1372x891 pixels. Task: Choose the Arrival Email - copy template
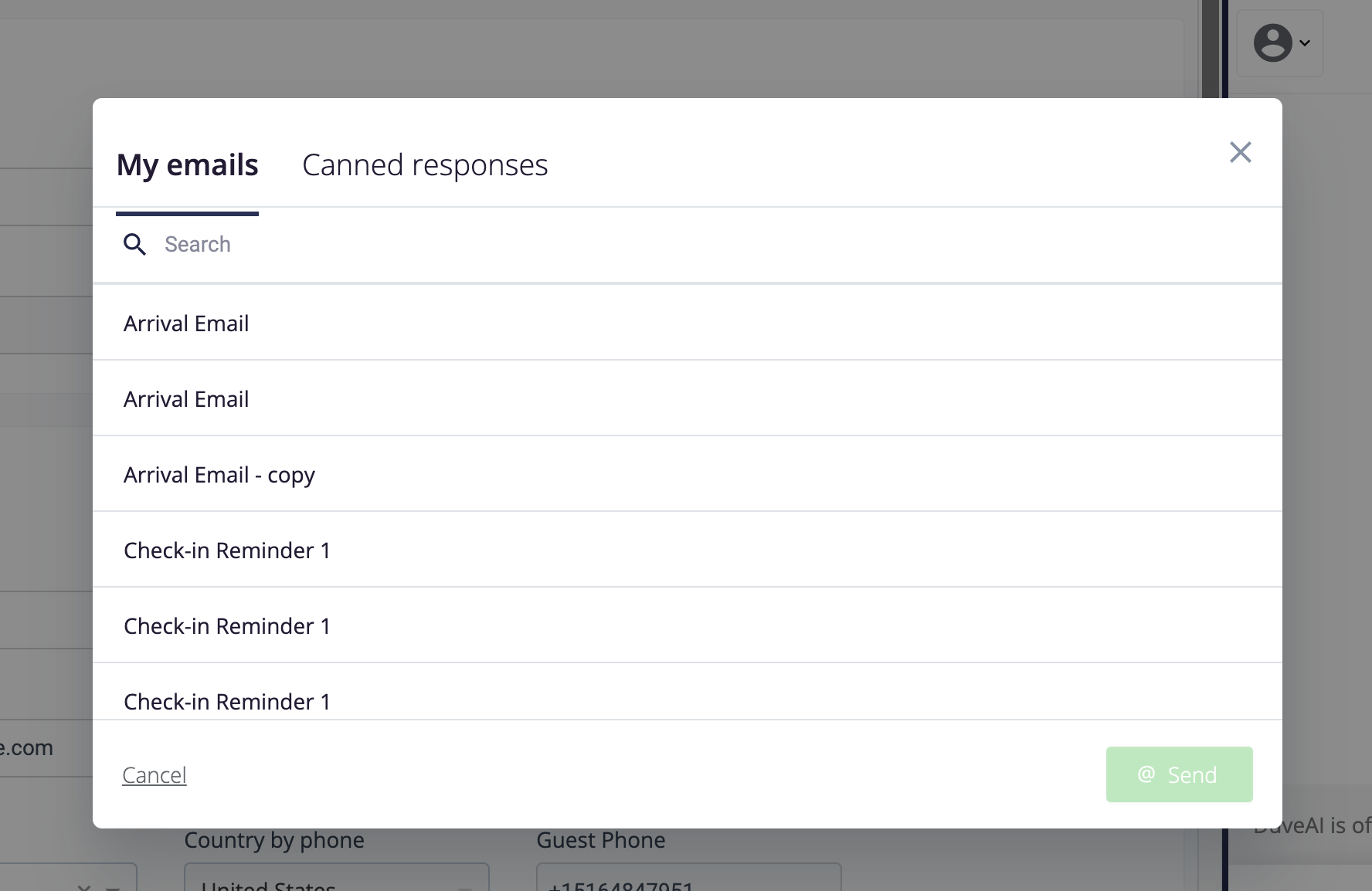688,474
